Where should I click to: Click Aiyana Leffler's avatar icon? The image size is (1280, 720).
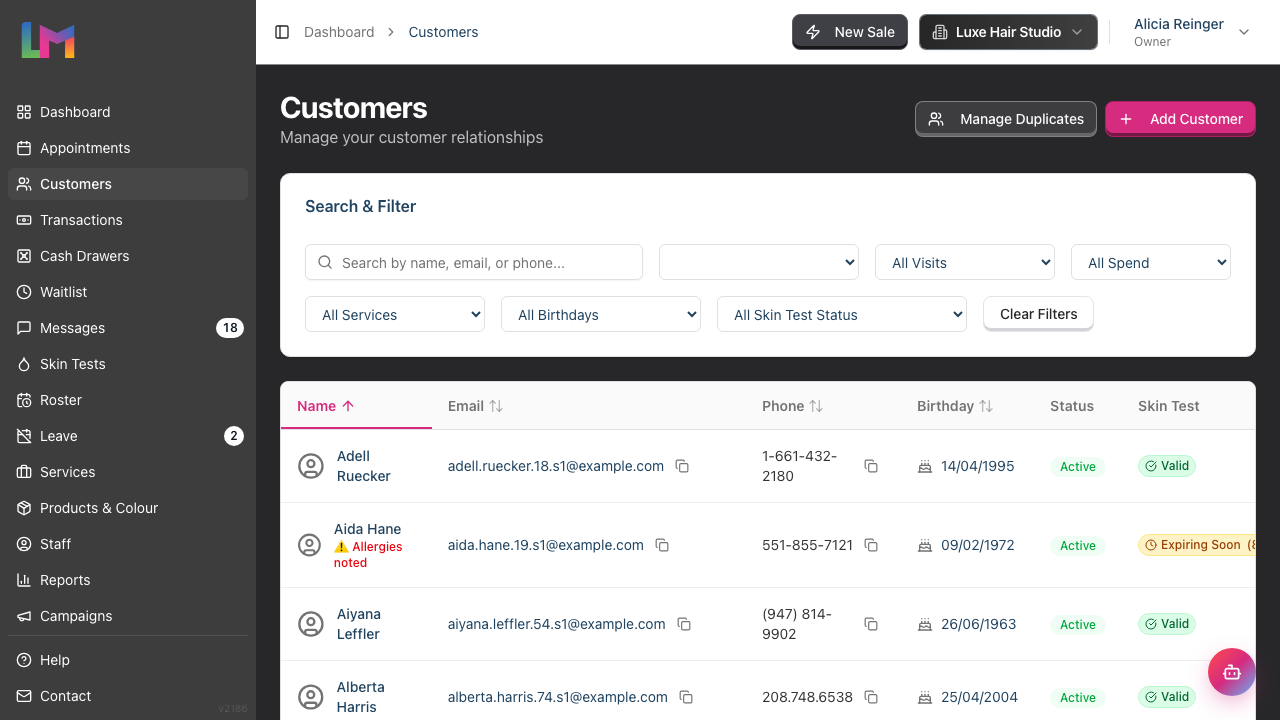(x=311, y=624)
